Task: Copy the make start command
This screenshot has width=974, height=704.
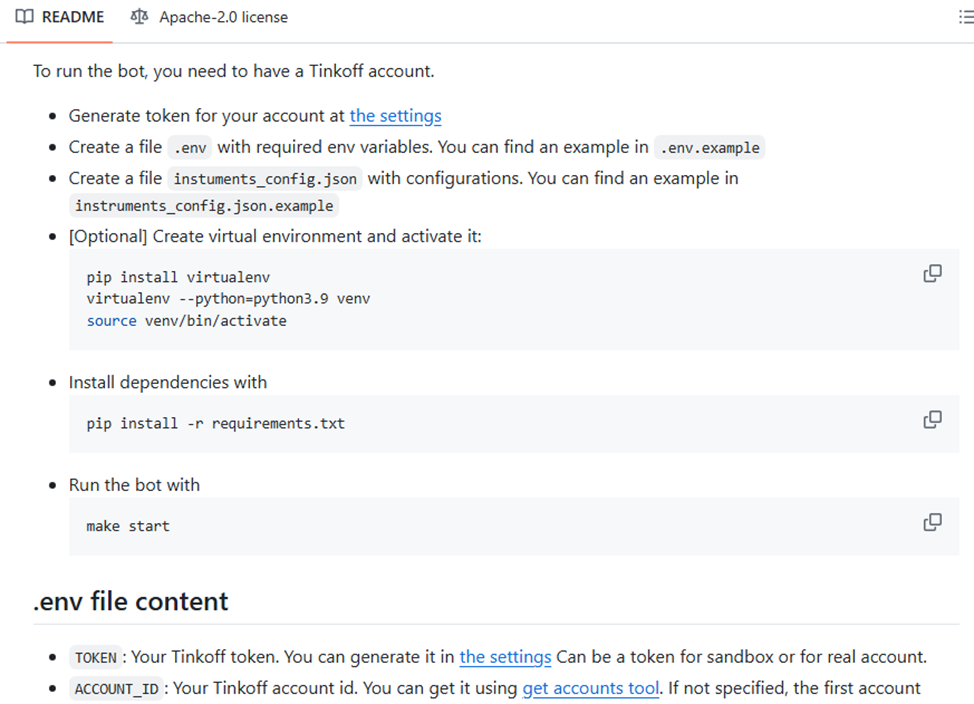Action: pyautogui.click(x=932, y=523)
